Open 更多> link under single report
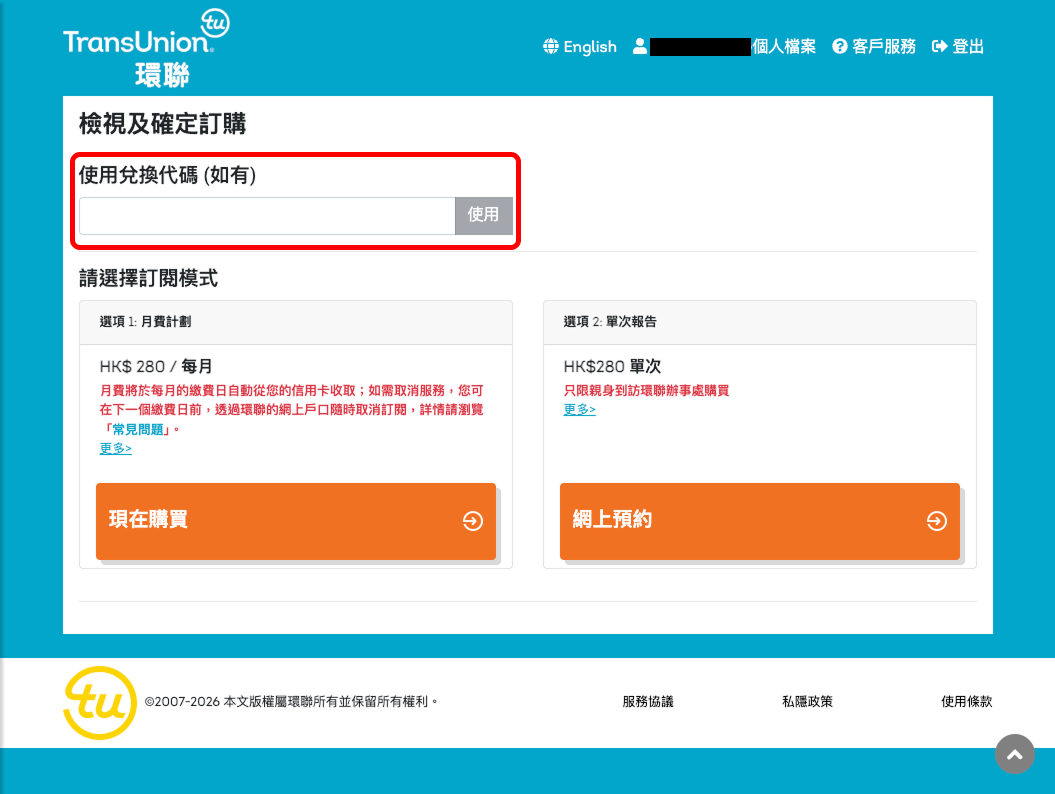Screen dimensions: 1055x794 point(579,409)
